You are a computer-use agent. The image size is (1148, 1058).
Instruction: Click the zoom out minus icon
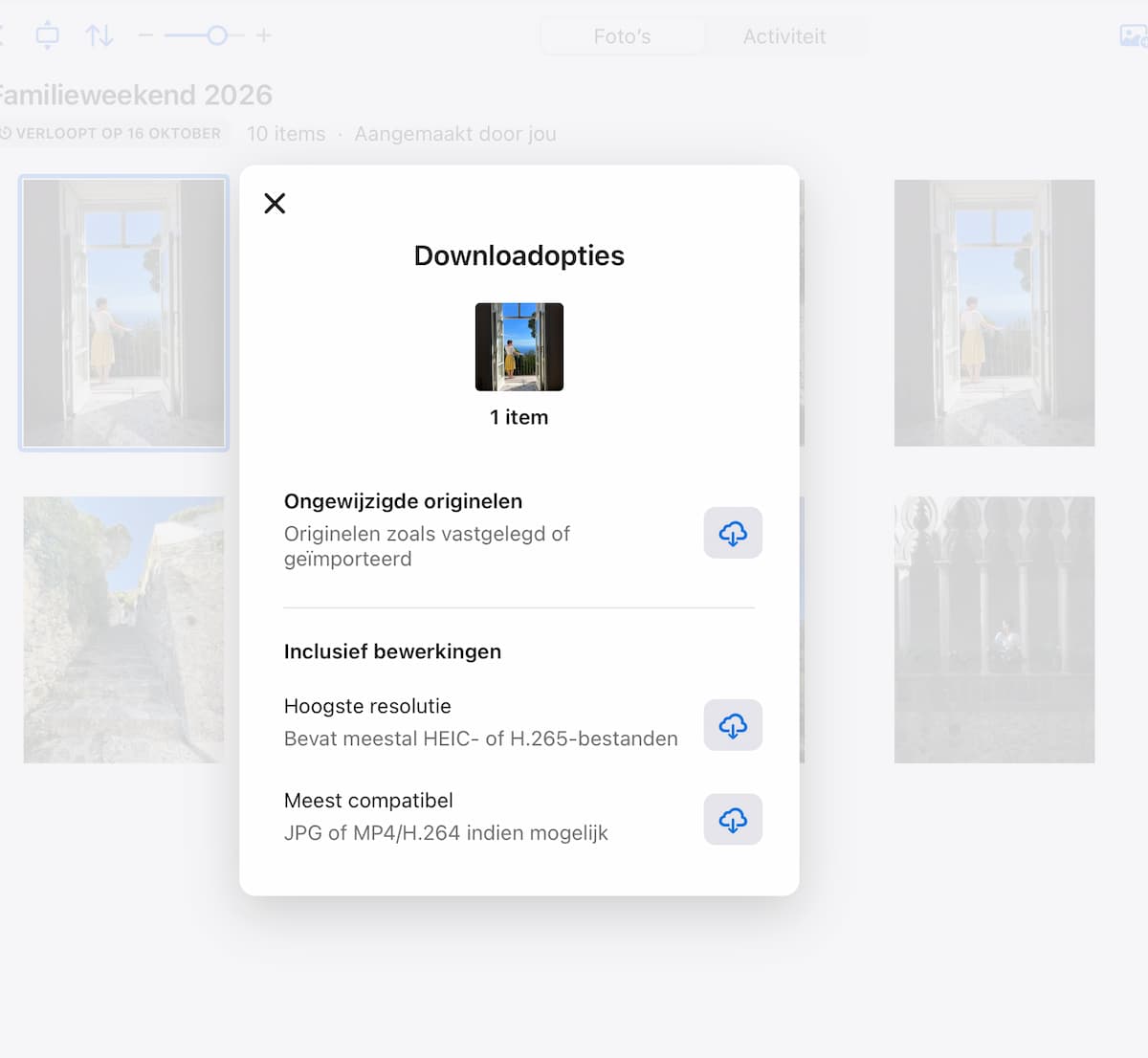pos(145,35)
